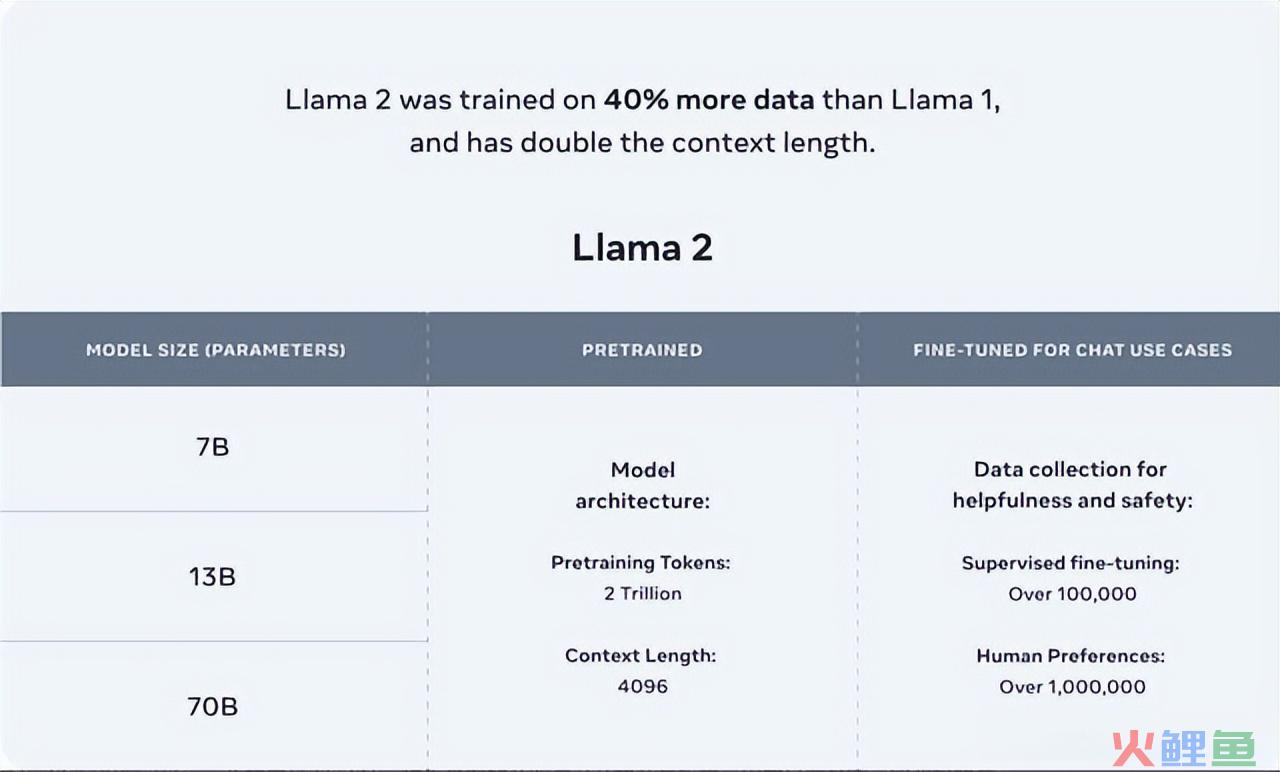
Task: Select the 'MODEL SIZE (PARAMETERS)' column header
Action: pos(216,350)
